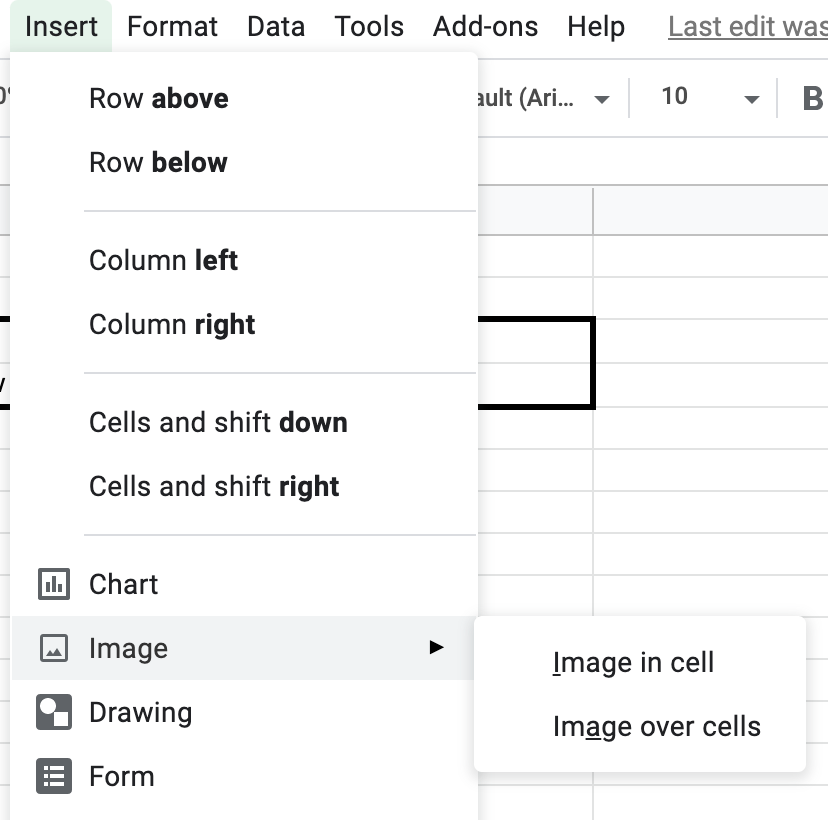The height and width of the screenshot is (820, 828).
Task: Click the Drawing shapes icon
Action: click(x=53, y=712)
